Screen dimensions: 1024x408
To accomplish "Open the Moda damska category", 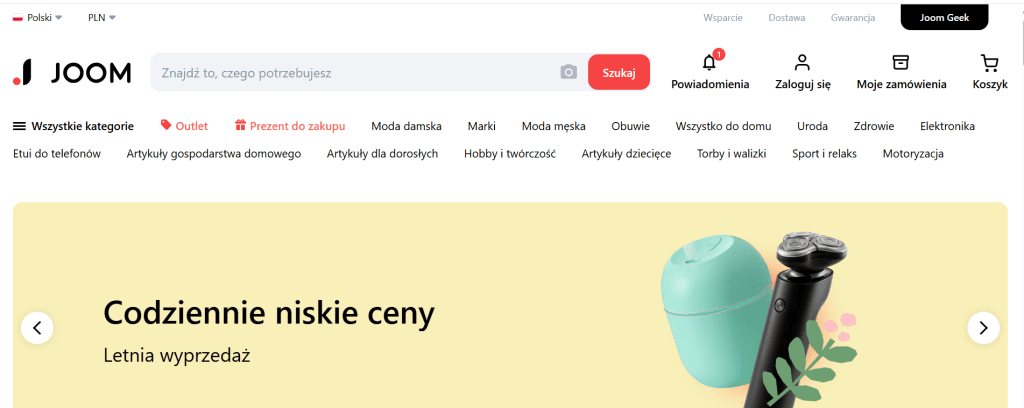I will point(406,126).
